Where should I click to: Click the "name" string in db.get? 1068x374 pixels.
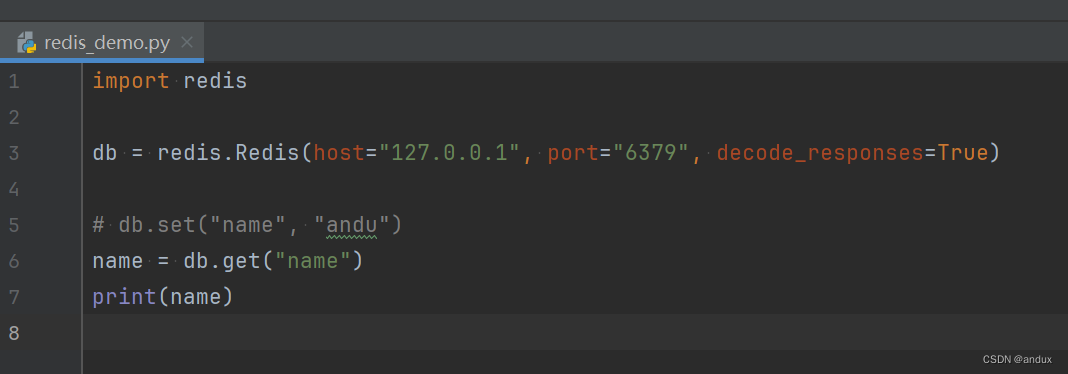[x=313, y=261]
